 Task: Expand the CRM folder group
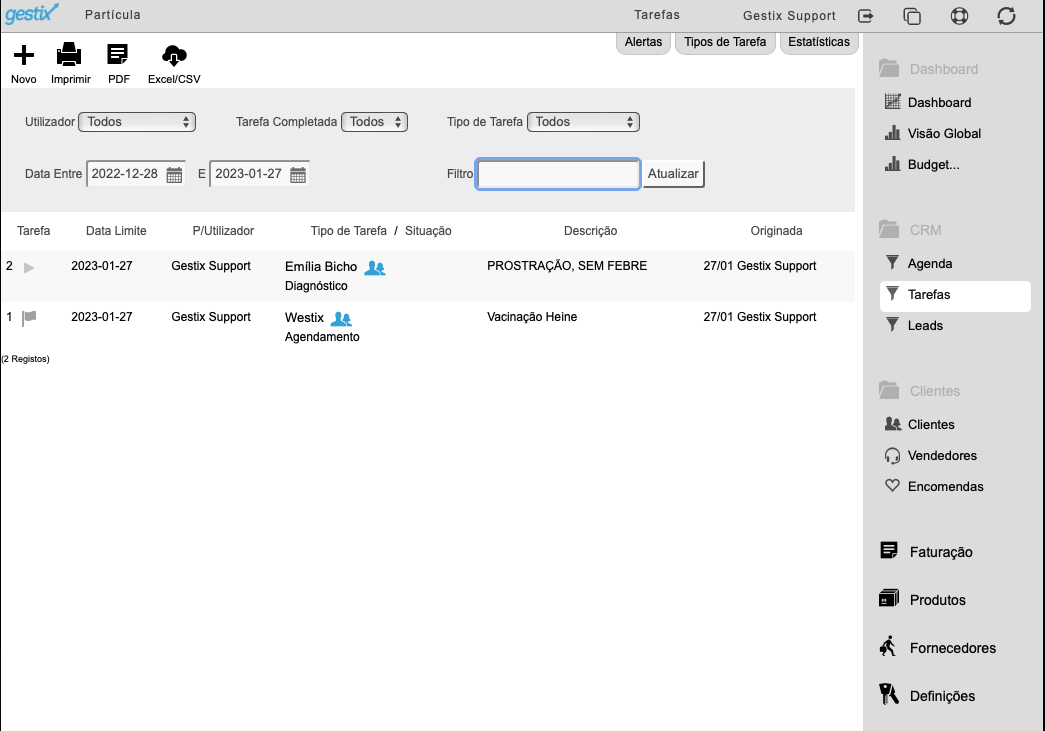(x=925, y=230)
